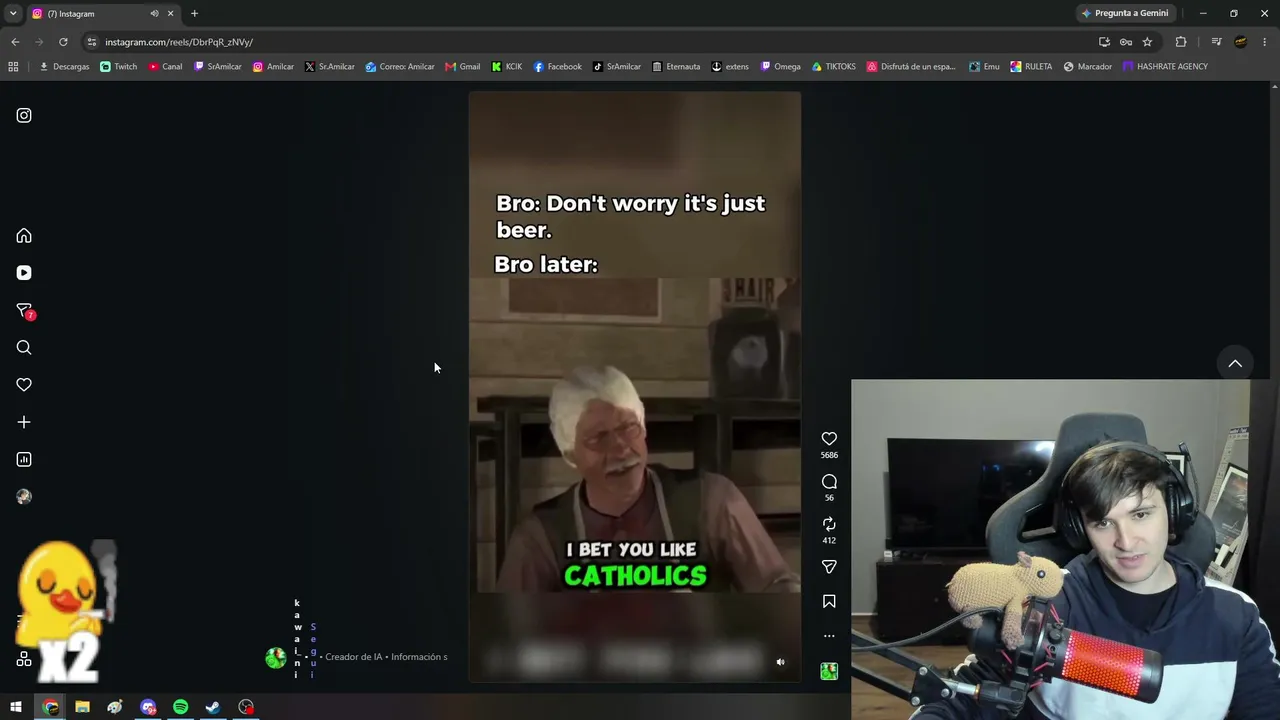
Task: Open the HASHRATE AGENCY bookmark
Action: pos(1166,67)
